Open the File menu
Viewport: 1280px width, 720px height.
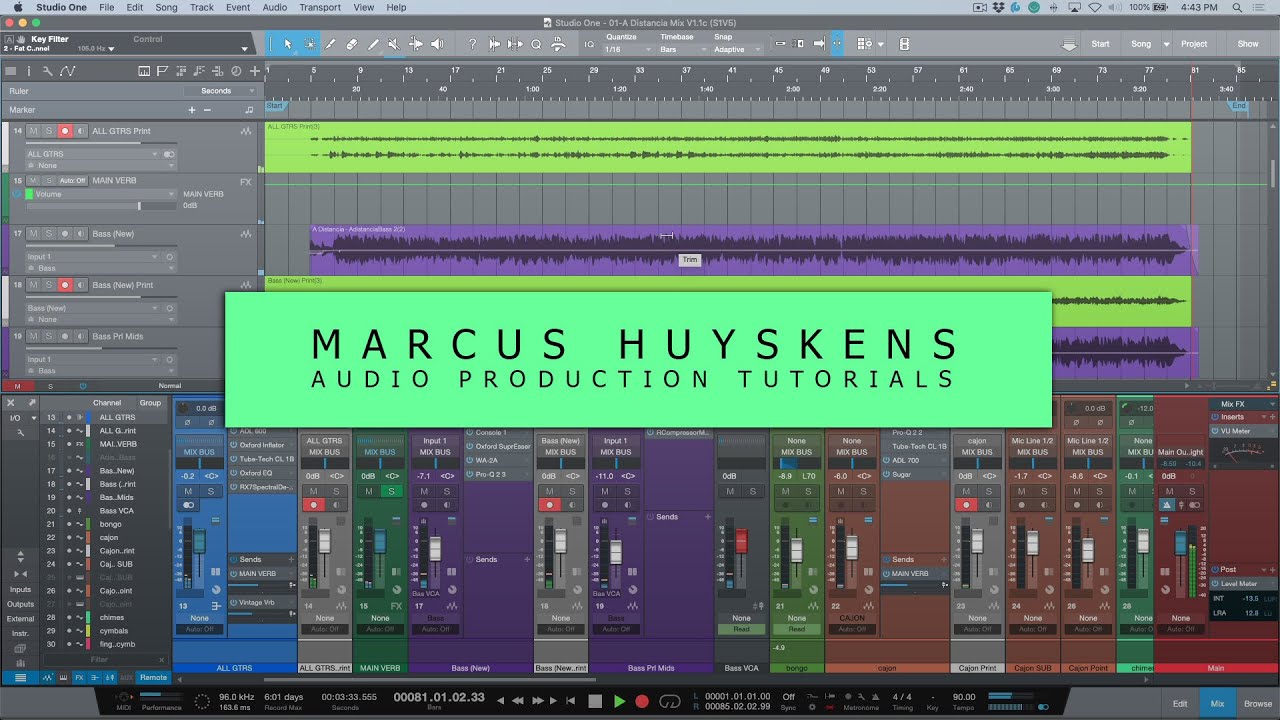click(106, 7)
